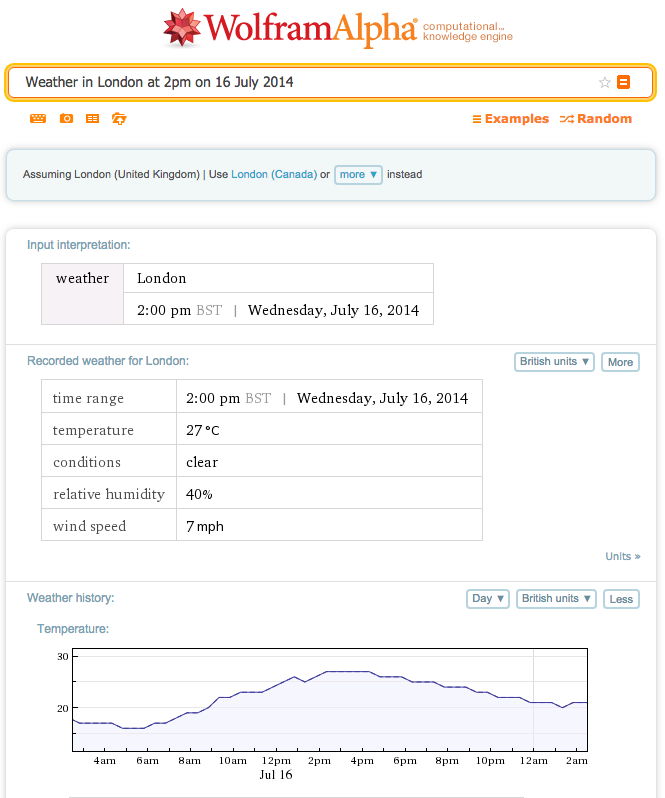Open the Day time-range dropdown
The image size is (665, 798).
coord(488,599)
